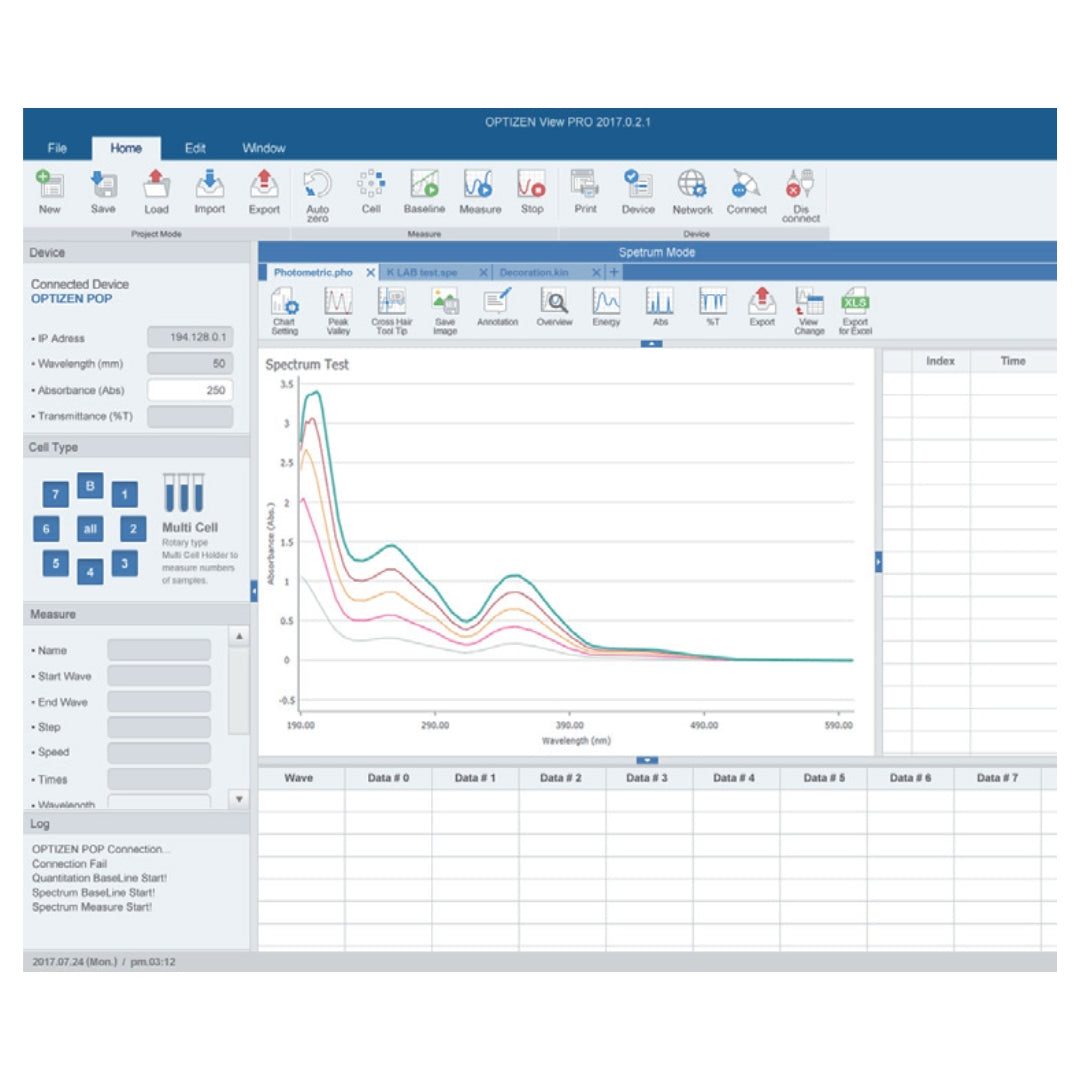Collapse the toolbar using the blue arrow tab
This screenshot has height=1080, width=1080.
[650, 342]
